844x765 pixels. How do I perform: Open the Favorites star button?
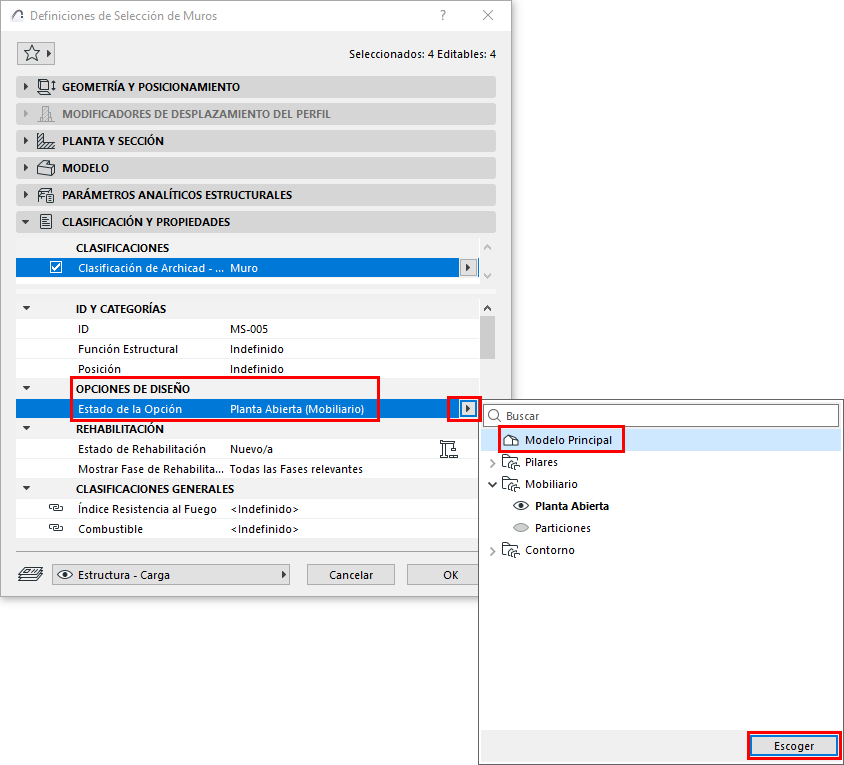36,53
